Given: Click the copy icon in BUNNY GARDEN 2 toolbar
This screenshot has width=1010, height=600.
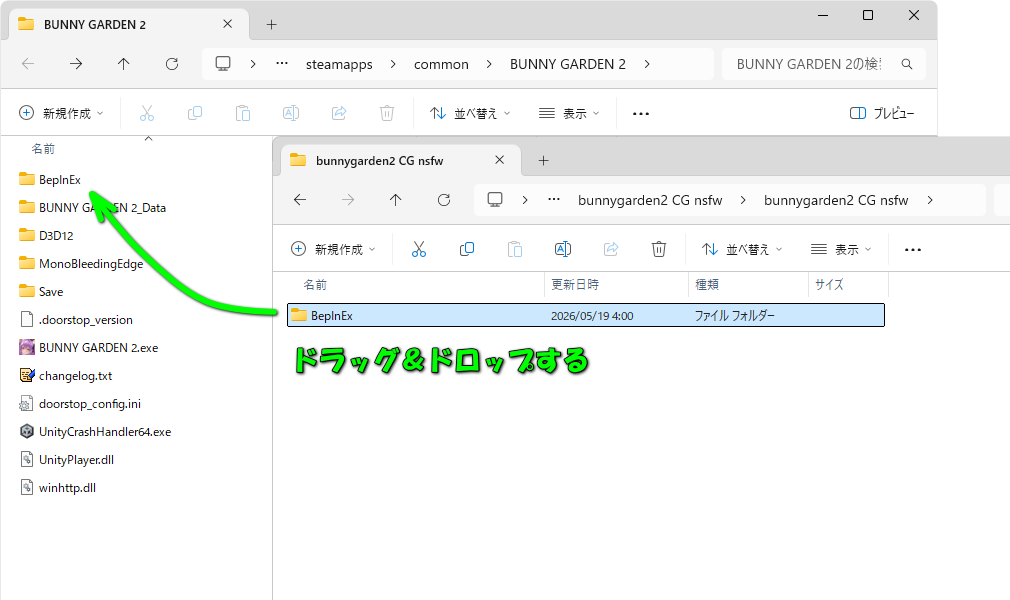Looking at the screenshot, I should [195, 113].
